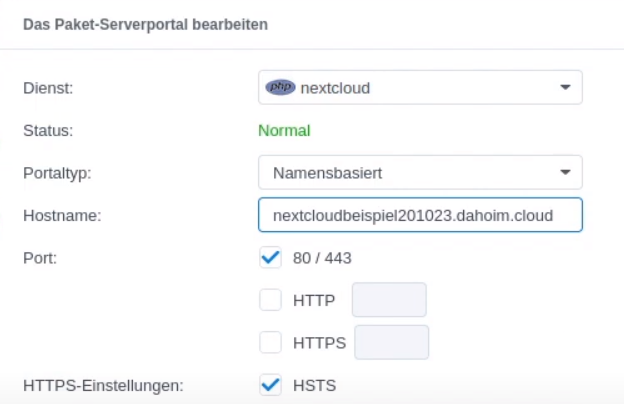Click the Status label
Screen dimensions: 624x404
click(48, 131)
